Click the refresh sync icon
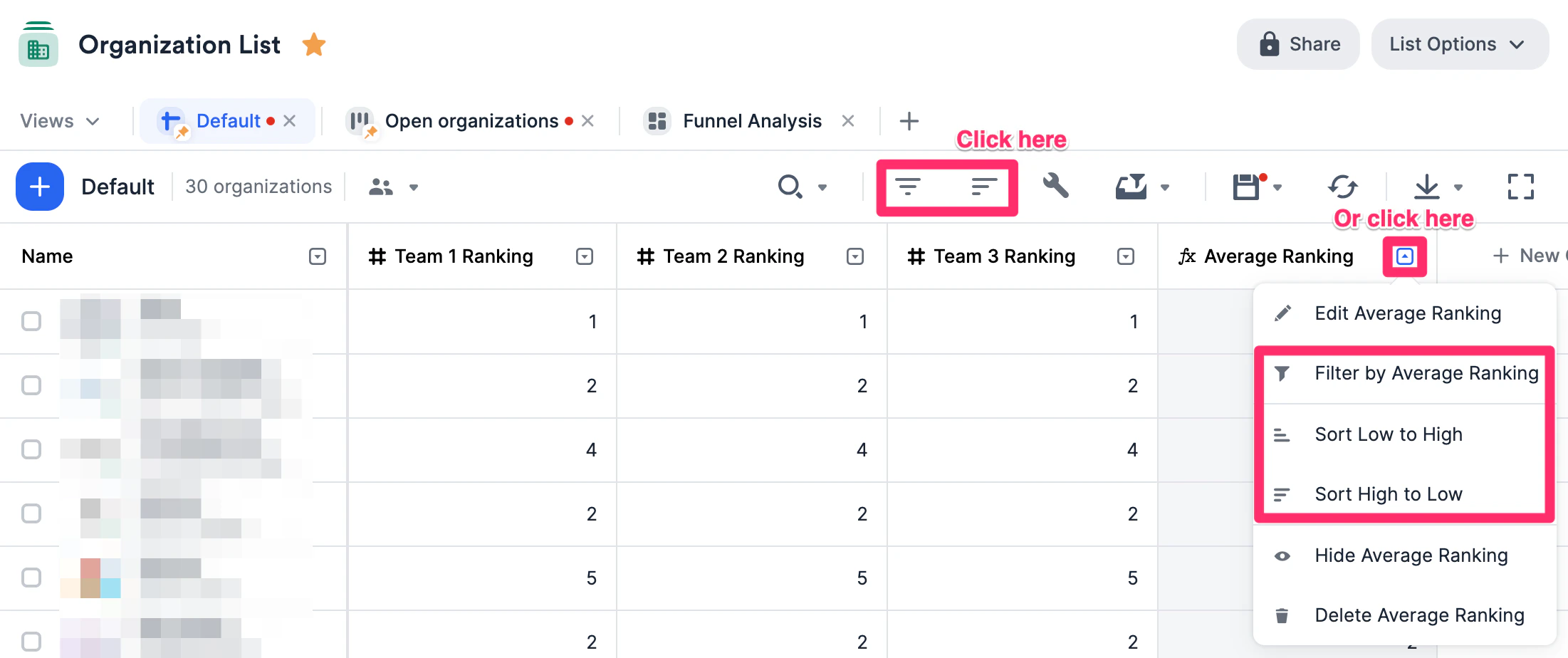 click(1342, 187)
